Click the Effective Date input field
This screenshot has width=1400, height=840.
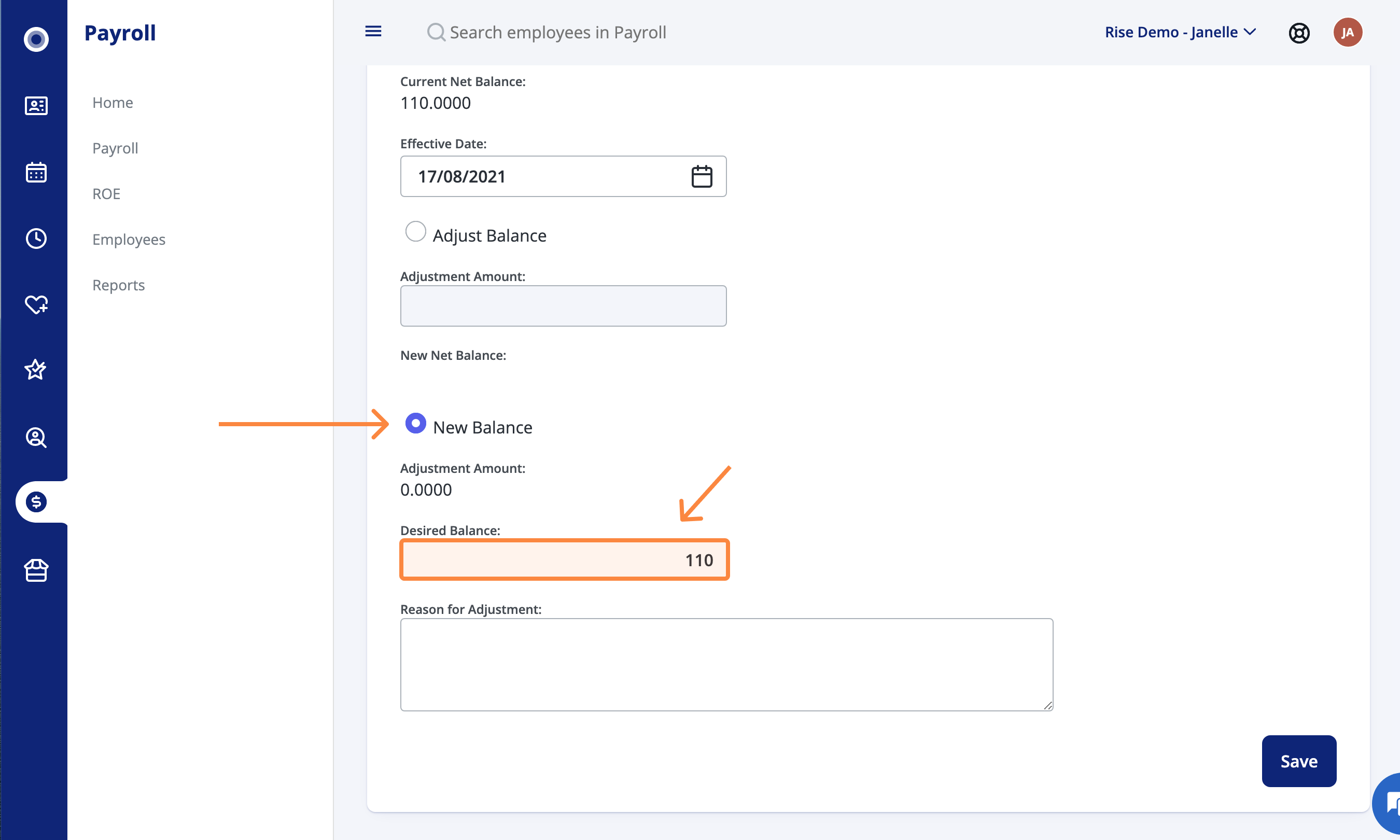563,177
